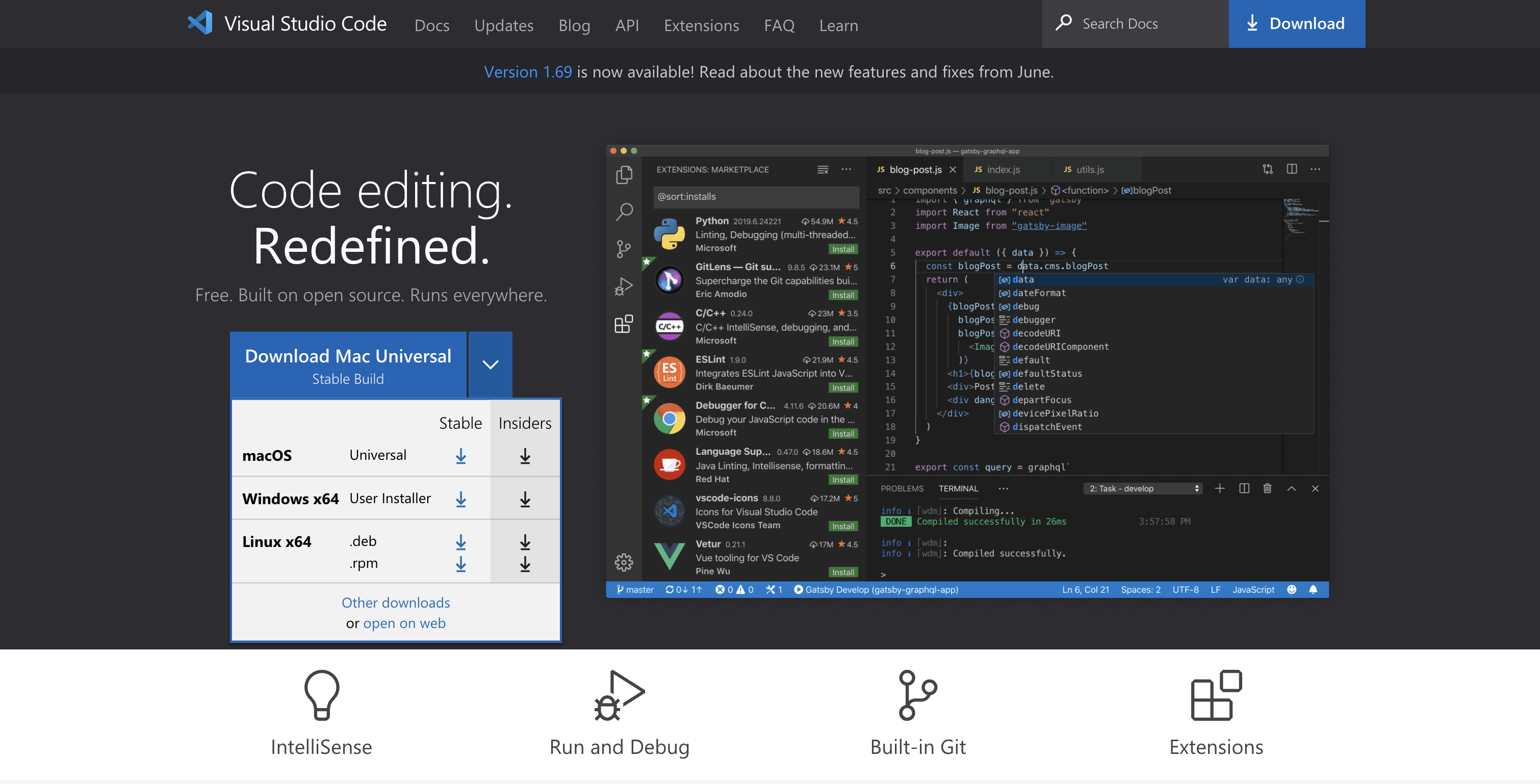
Task: Click the filter list icon in Extensions header
Action: [823, 169]
